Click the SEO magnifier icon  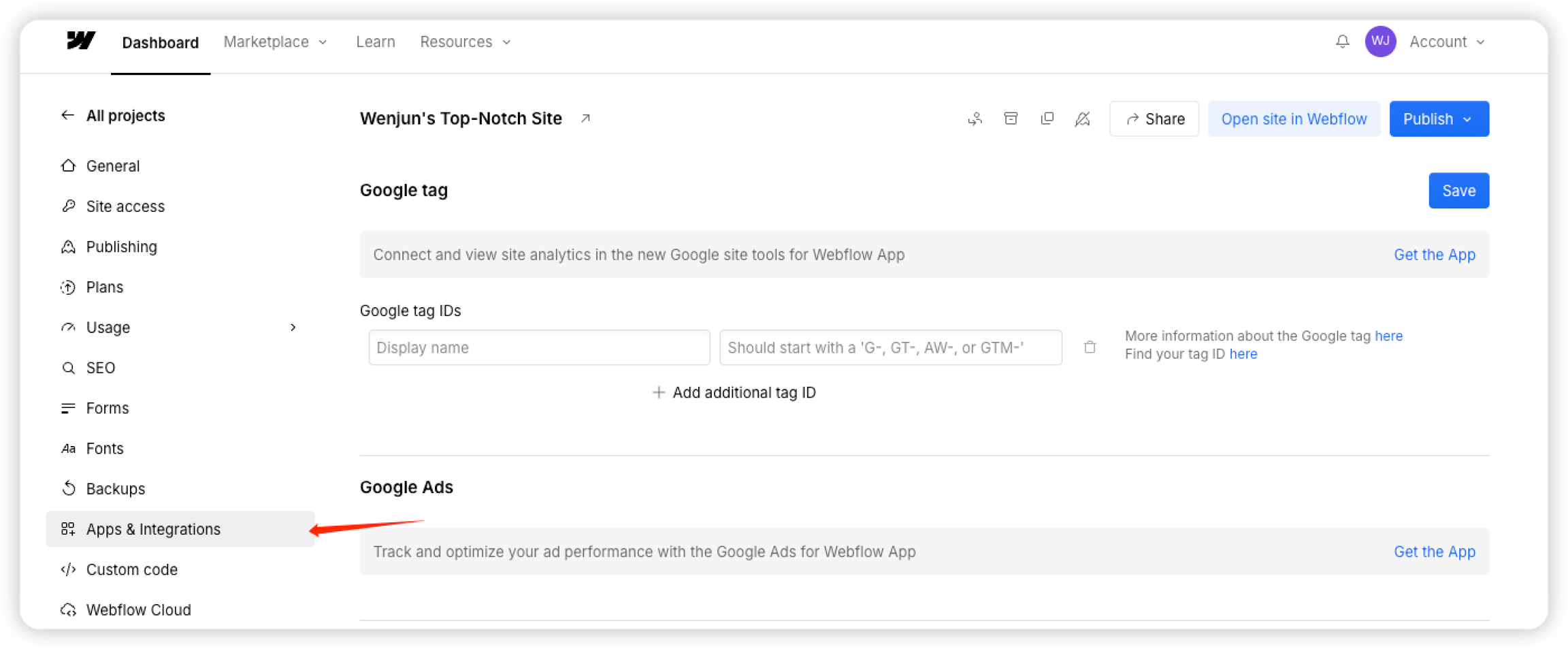click(68, 368)
